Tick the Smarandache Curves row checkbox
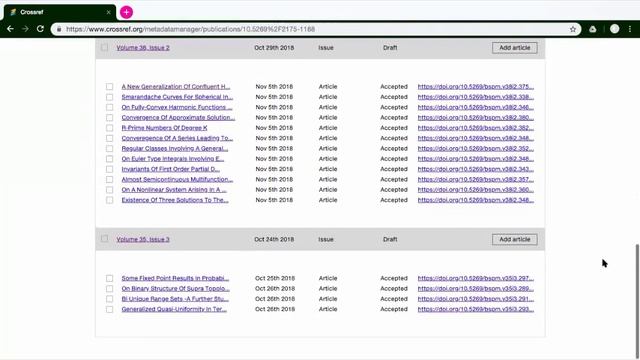This screenshot has width=640, height=360. 109,97
